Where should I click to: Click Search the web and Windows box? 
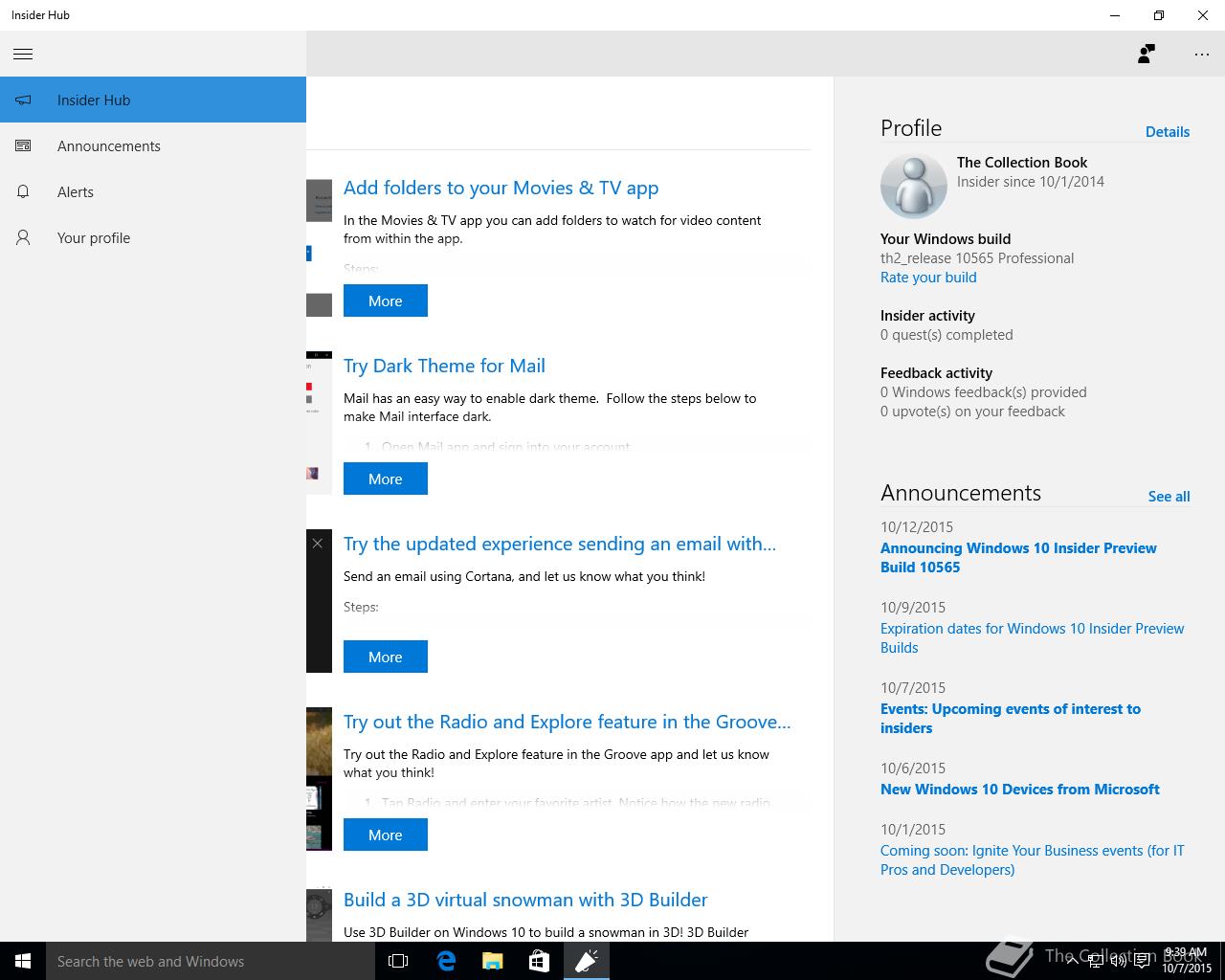pos(210,961)
